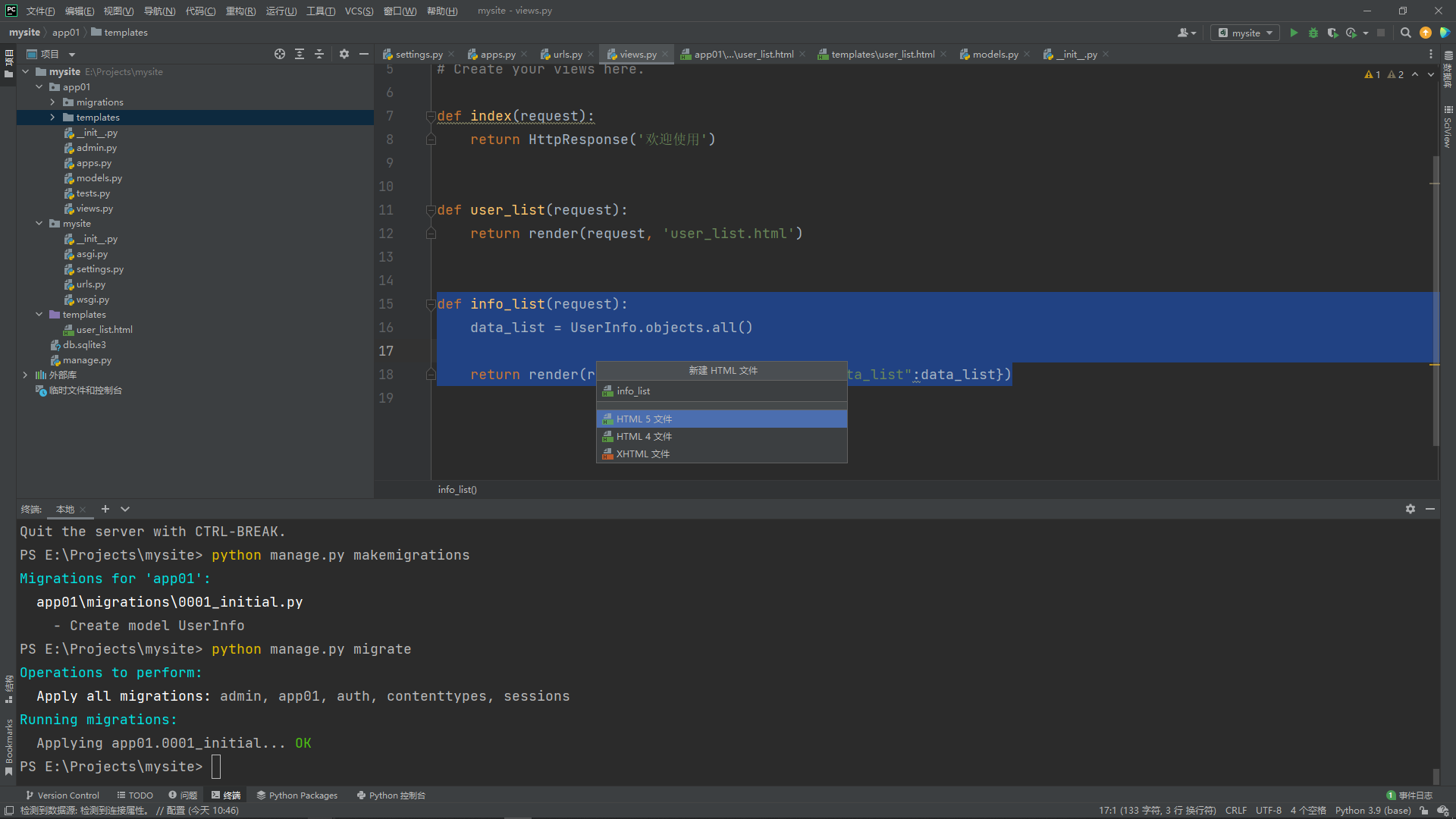Open editor tabs more-options menu
The height and width of the screenshot is (819, 1456).
1431,54
